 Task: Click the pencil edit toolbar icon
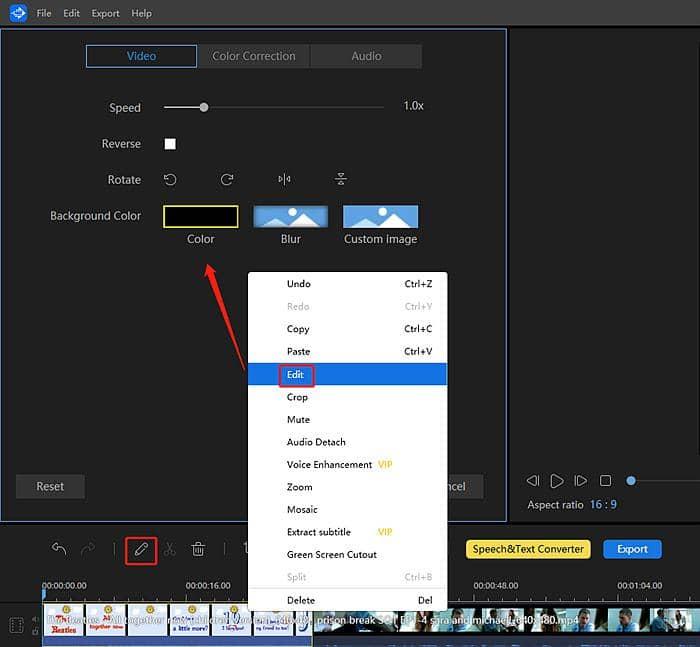pyautogui.click(x=141, y=550)
